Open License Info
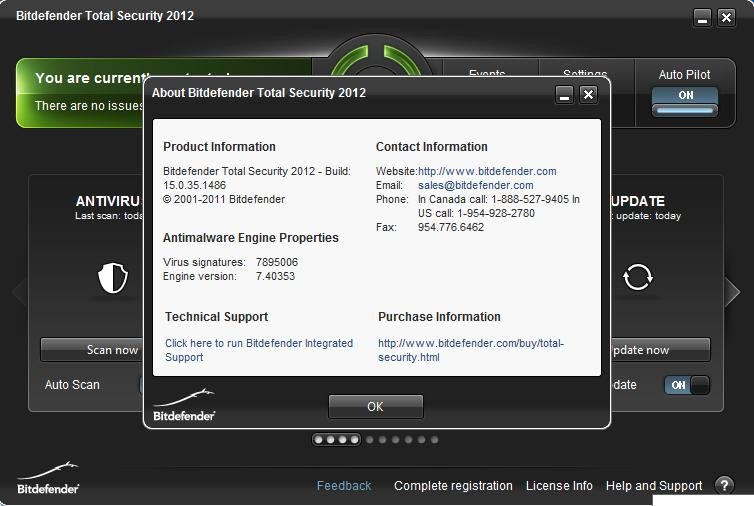 click(x=559, y=486)
